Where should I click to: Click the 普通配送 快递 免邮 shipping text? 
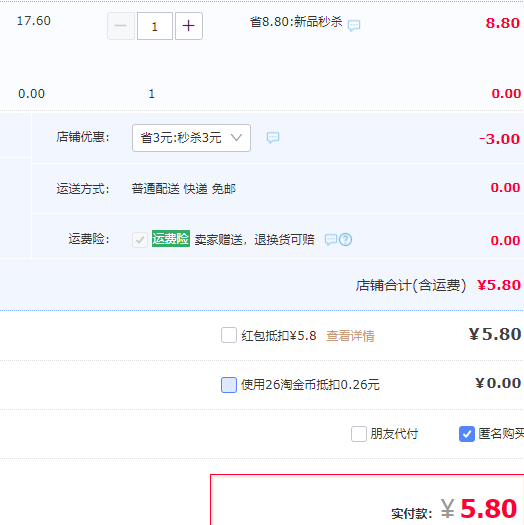(183, 189)
